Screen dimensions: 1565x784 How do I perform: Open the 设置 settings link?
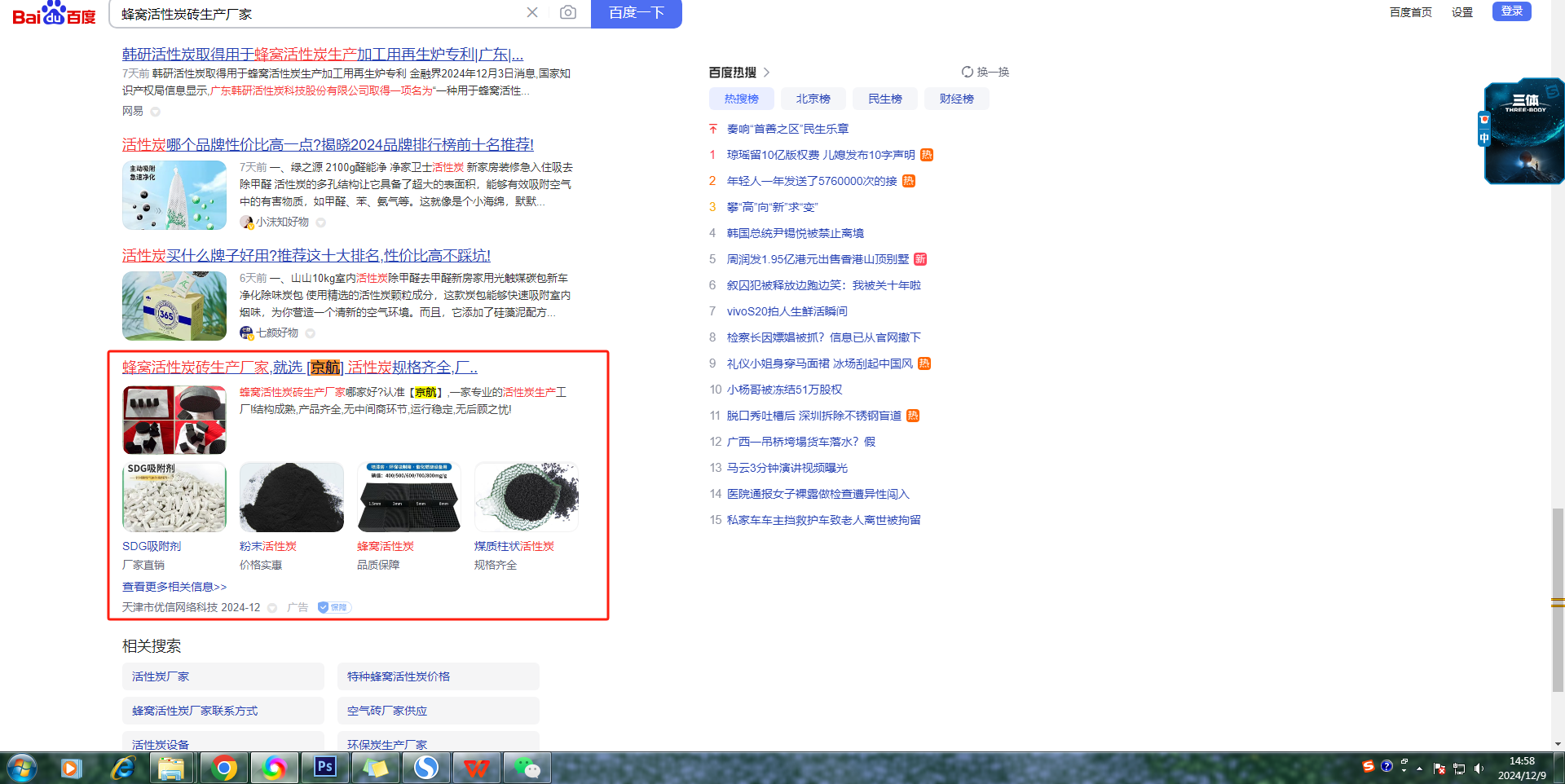1462,12
